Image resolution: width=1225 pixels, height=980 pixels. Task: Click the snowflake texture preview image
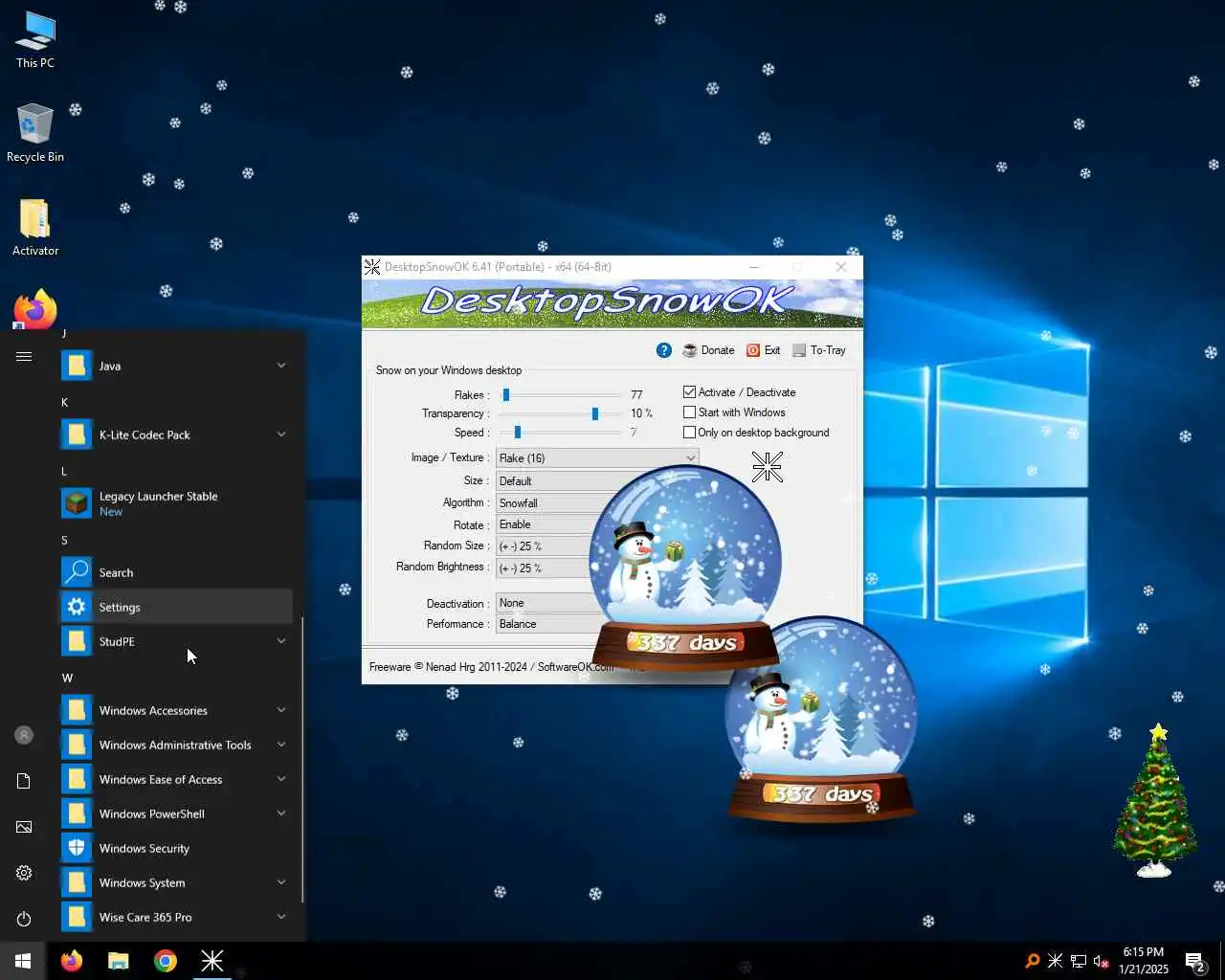click(768, 467)
